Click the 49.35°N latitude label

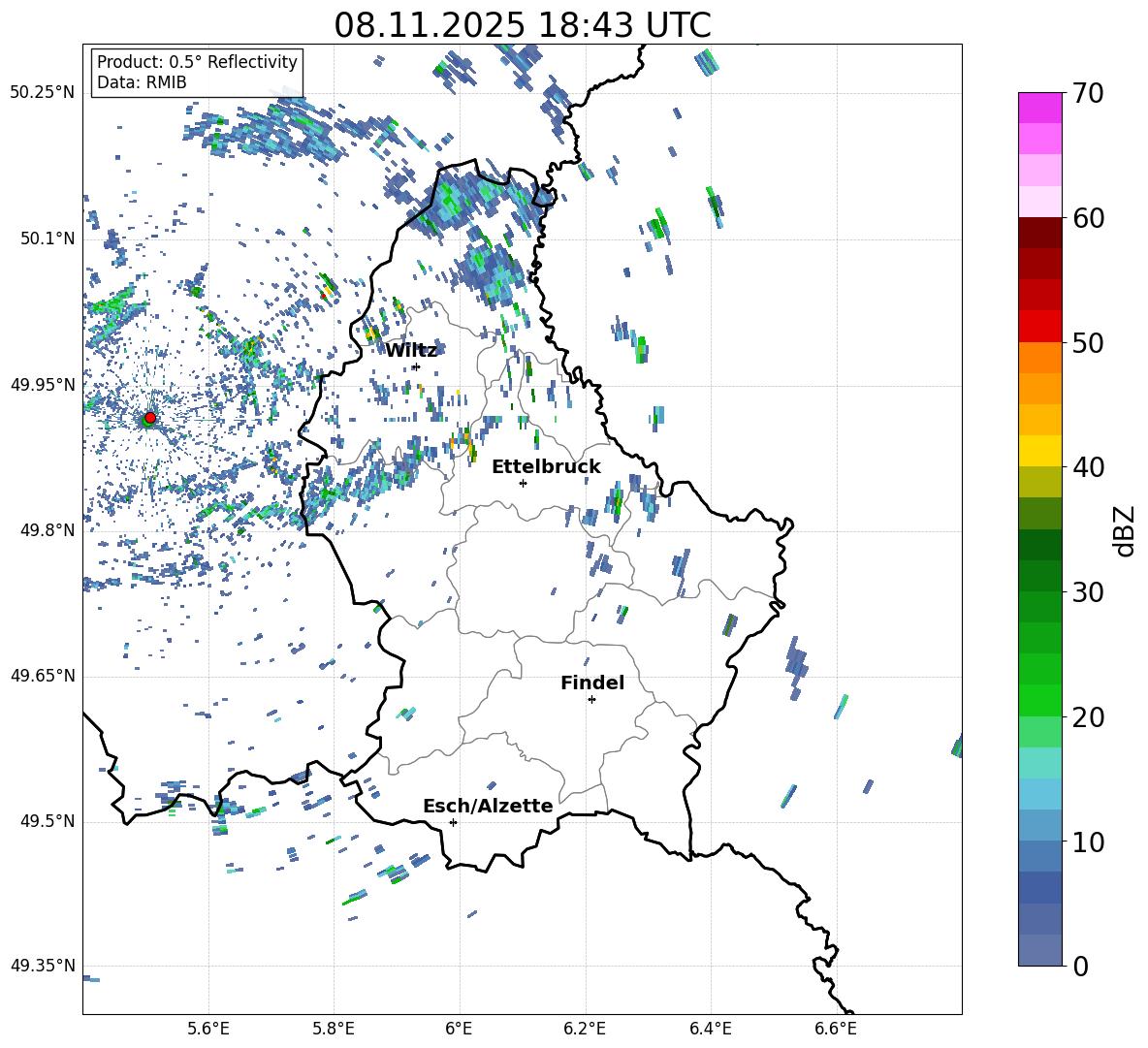click(43, 966)
